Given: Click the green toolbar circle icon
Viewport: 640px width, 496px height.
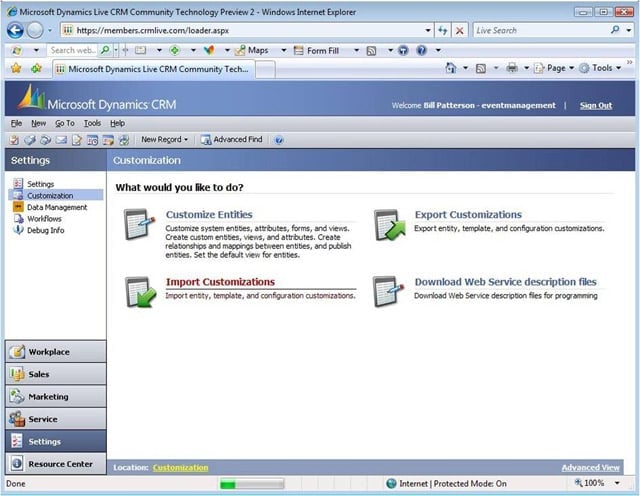Looking at the screenshot, I should point(175,50).
